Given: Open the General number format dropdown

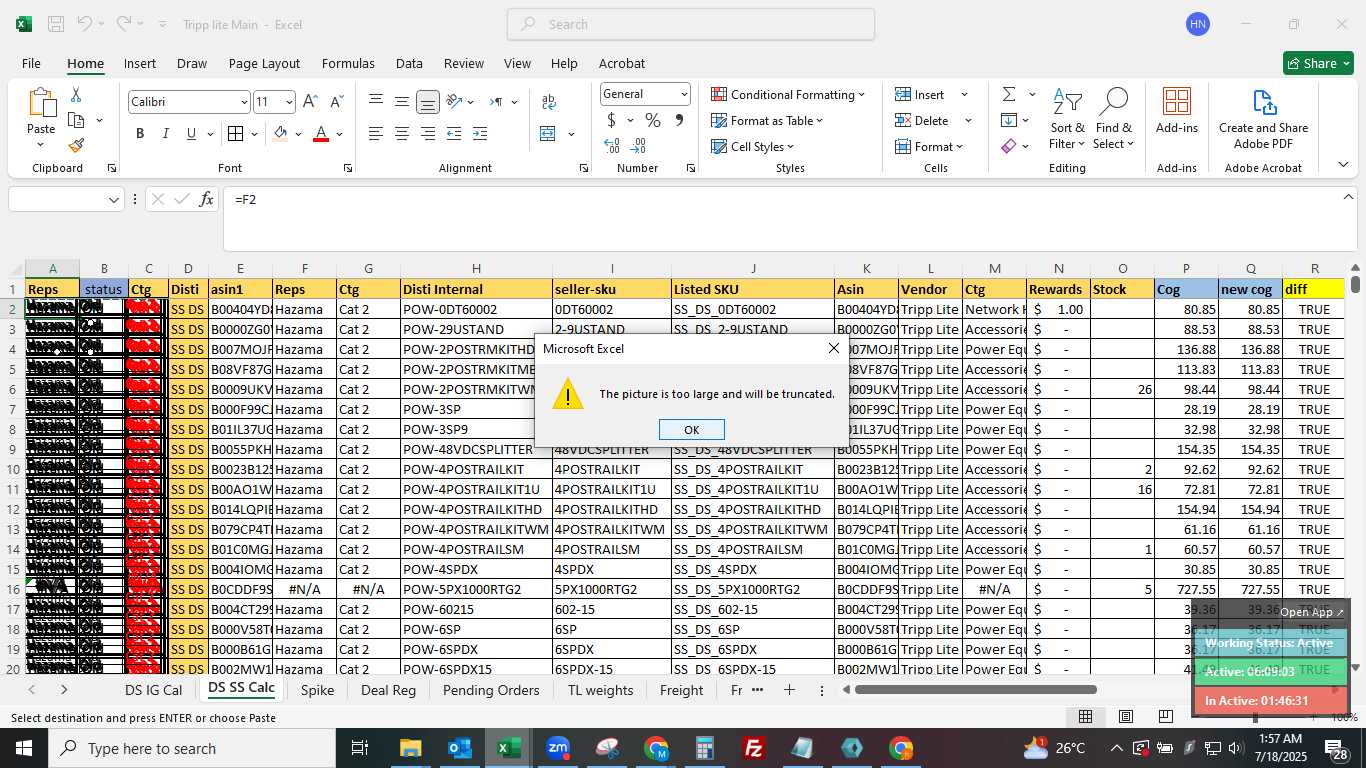Looking at the screenshot, I should coord(684,94).
